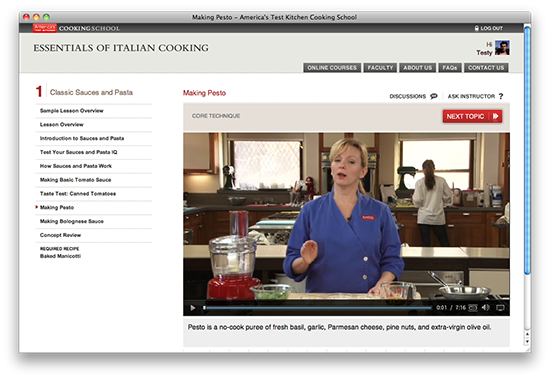Viewport: 550px width, 379px height.
Task: Click the NEXT TOPIC button
Action: 472,117
